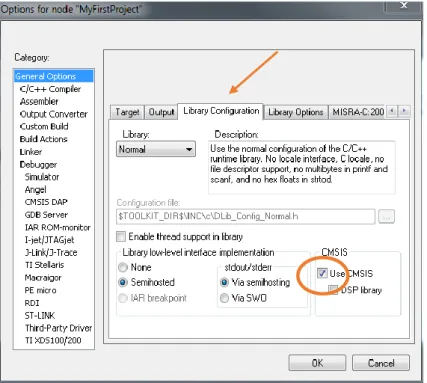Toggle the DSP library checkbox
427x383 pixels.
(x=333, y=290)
